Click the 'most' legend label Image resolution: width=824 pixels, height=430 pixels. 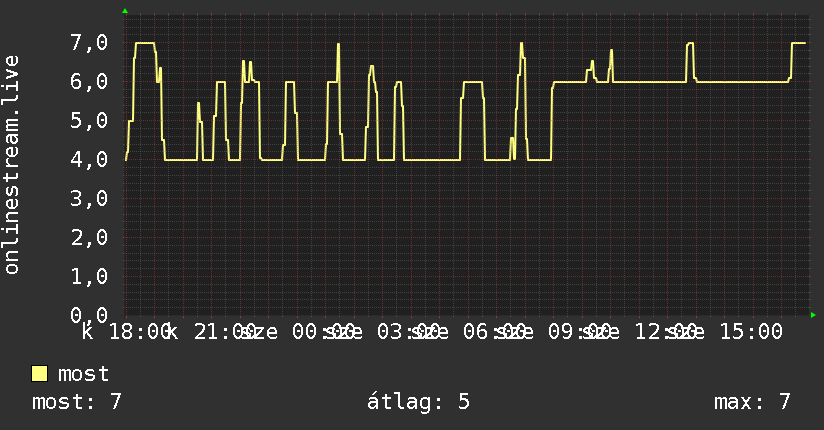[x=84, y=374]
